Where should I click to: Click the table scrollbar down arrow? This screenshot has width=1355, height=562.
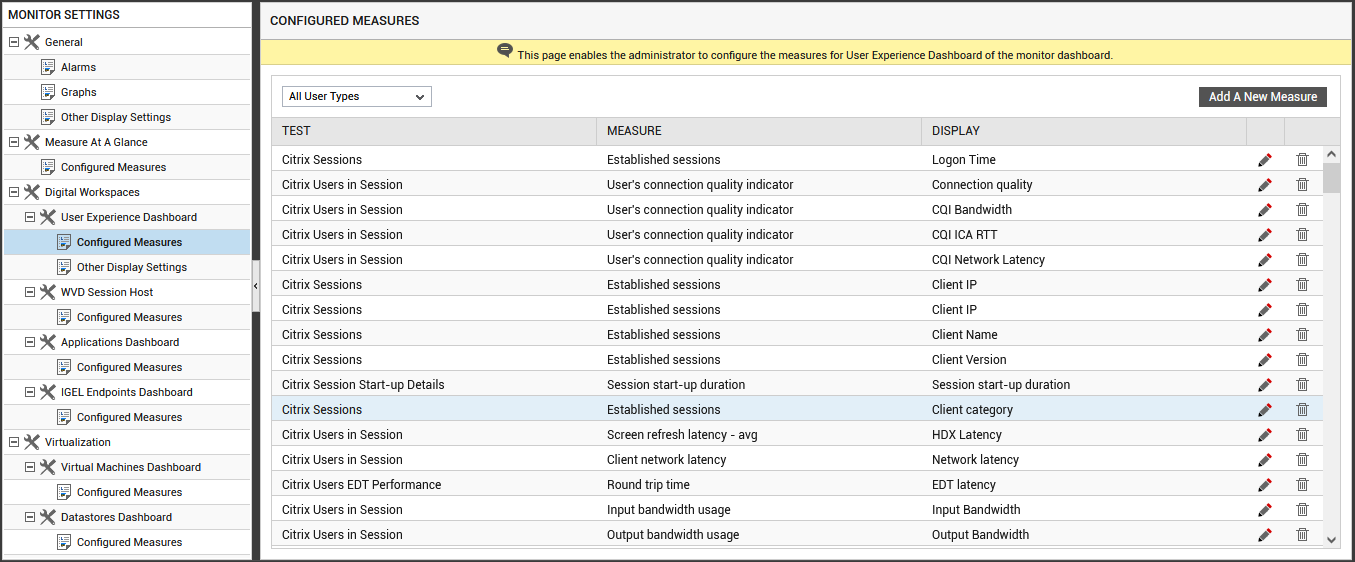[1331, 539]
